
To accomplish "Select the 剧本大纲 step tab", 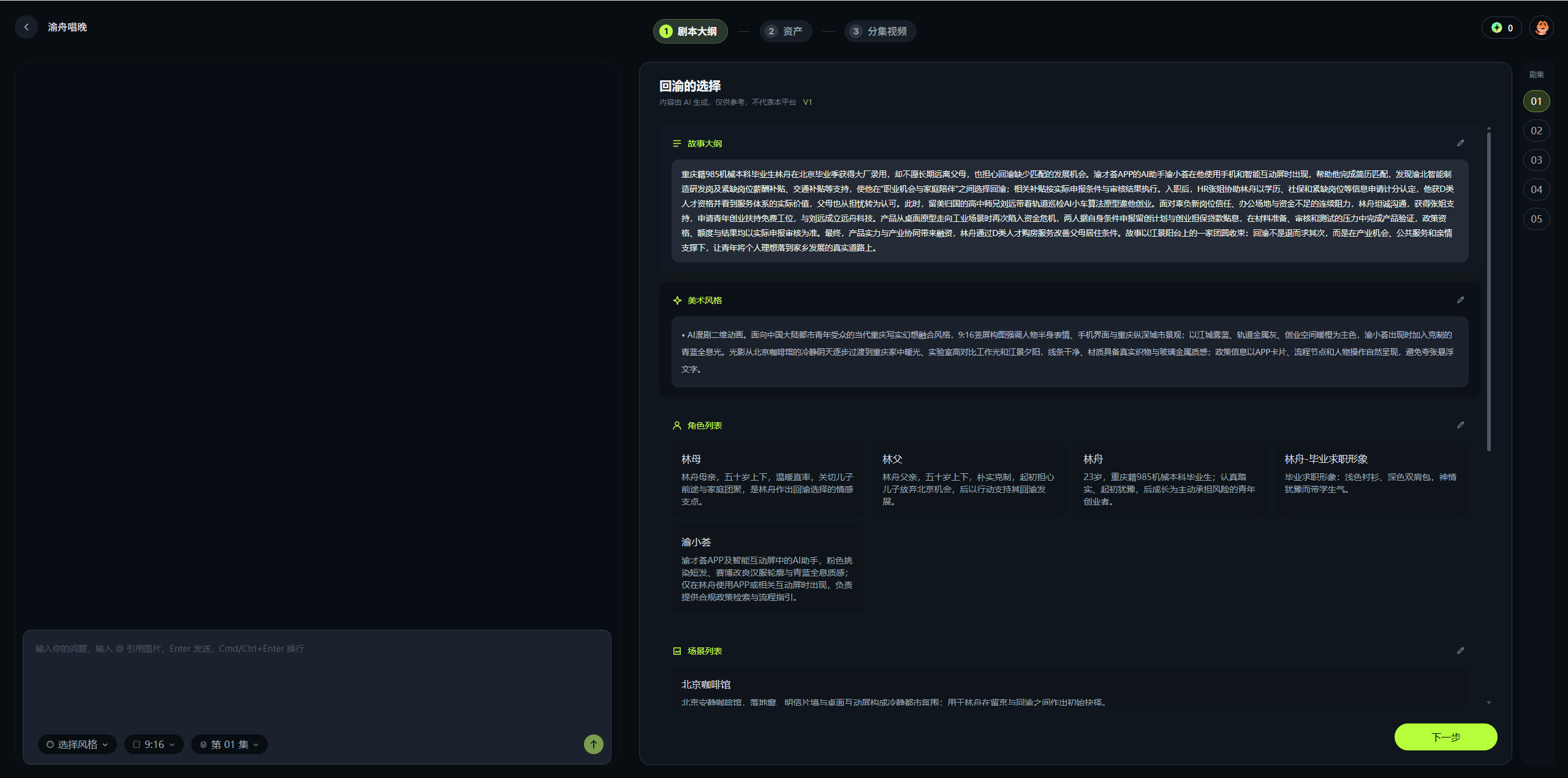I will [x=690, y=31].
